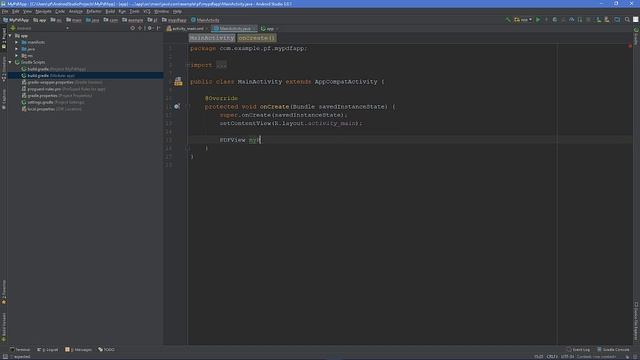Switch to the MainActivity.java editor tab

pyautogui.click(x=234, y=29)
